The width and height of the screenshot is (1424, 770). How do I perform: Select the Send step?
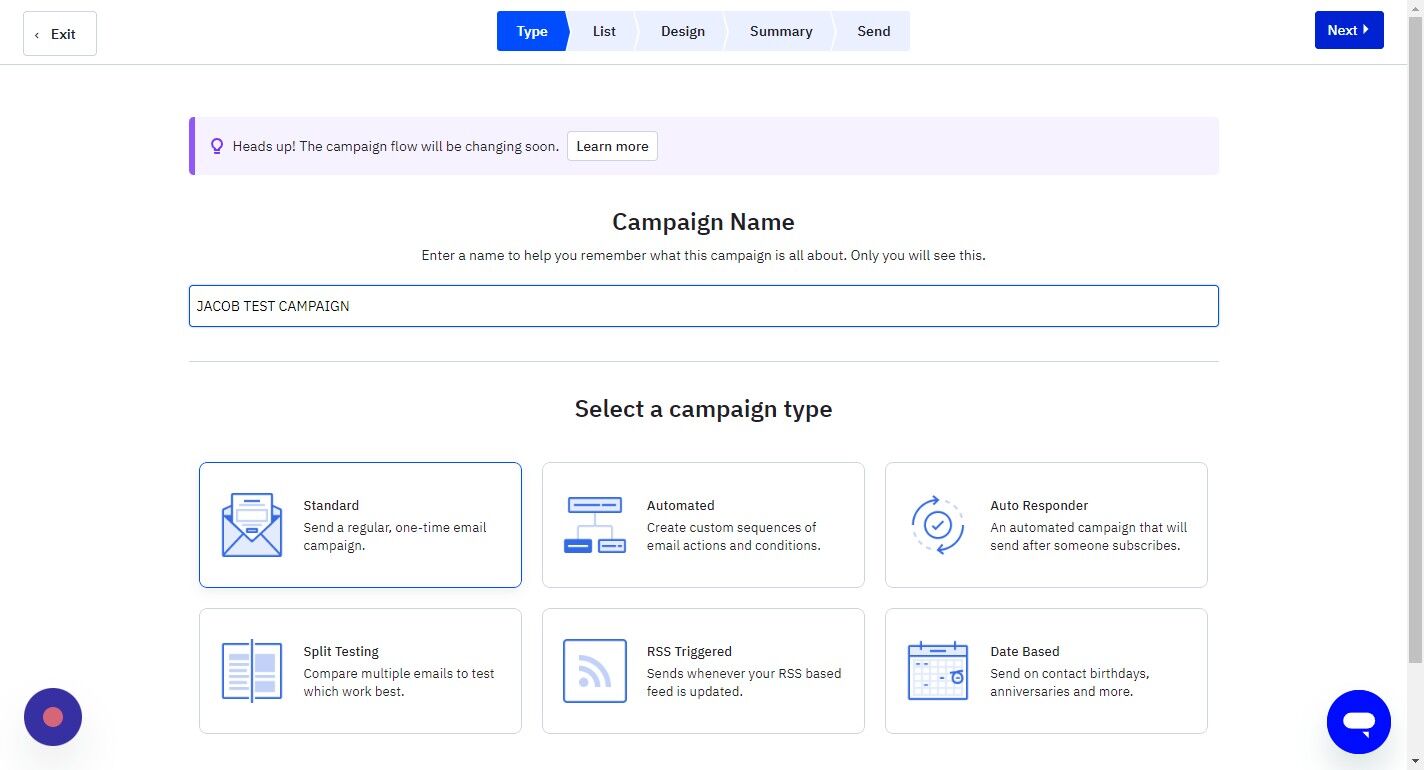873,31
